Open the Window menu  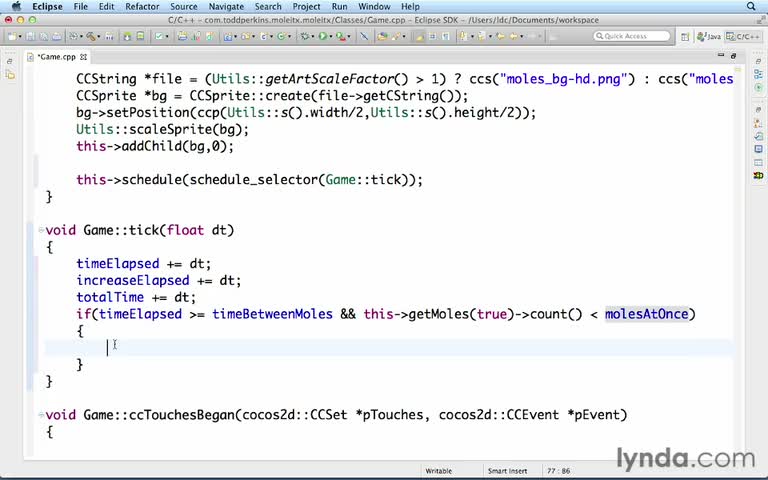(x=374, y=6)
